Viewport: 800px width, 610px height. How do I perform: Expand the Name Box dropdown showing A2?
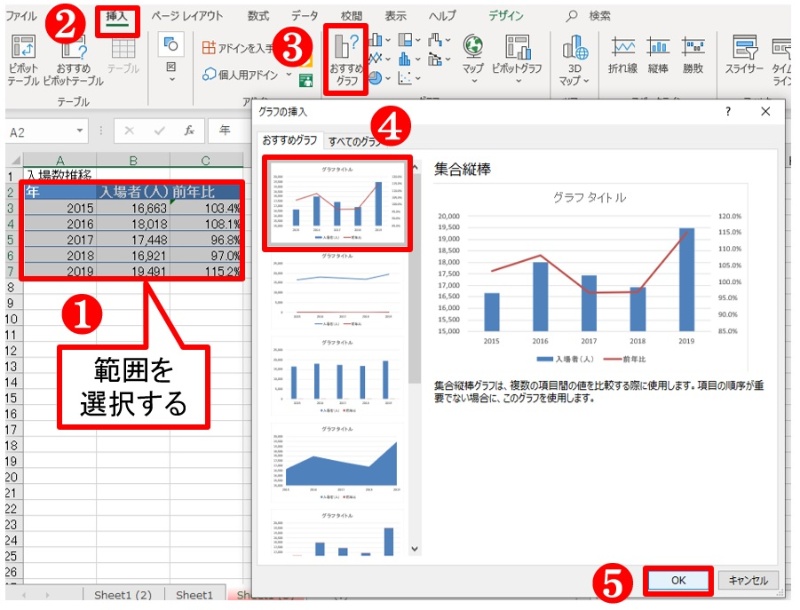click(x=81, y=131)
